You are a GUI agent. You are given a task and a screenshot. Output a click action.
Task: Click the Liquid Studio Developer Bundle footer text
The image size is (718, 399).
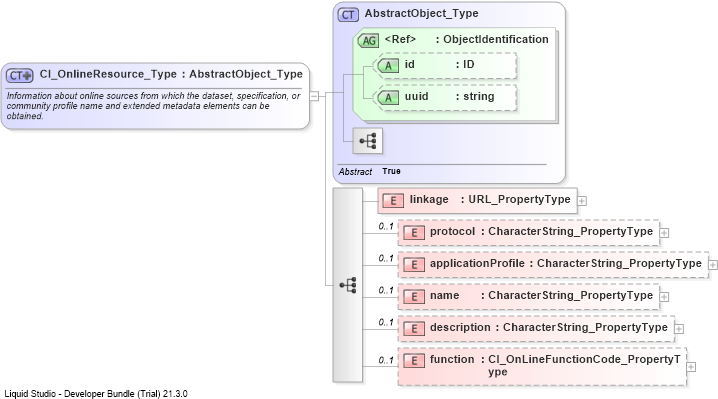pos(96,394)
